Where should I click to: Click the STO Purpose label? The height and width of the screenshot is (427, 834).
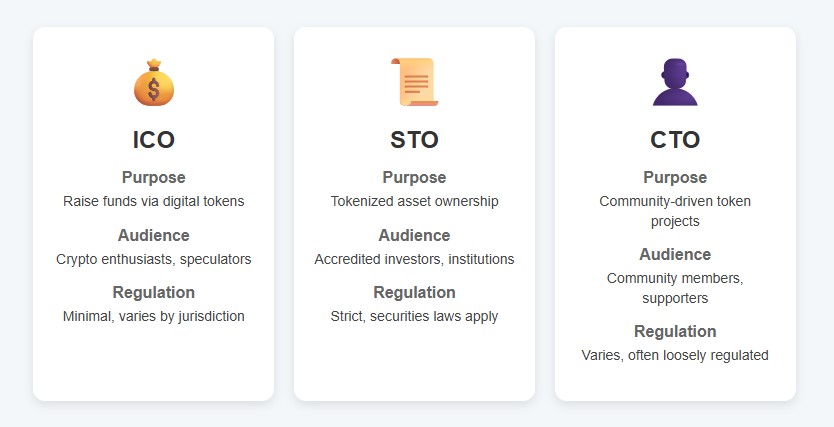(414, 178)
